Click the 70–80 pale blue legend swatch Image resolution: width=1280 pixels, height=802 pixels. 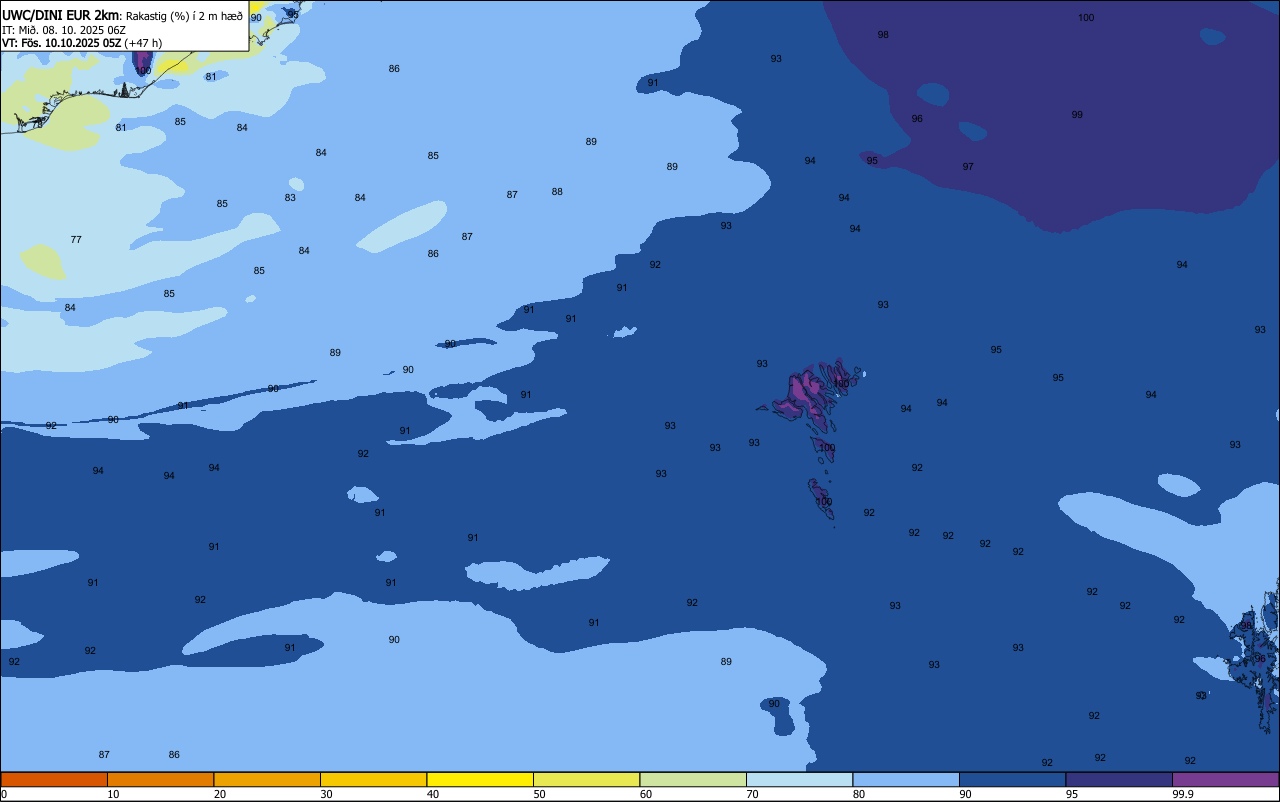pos(799,779)
